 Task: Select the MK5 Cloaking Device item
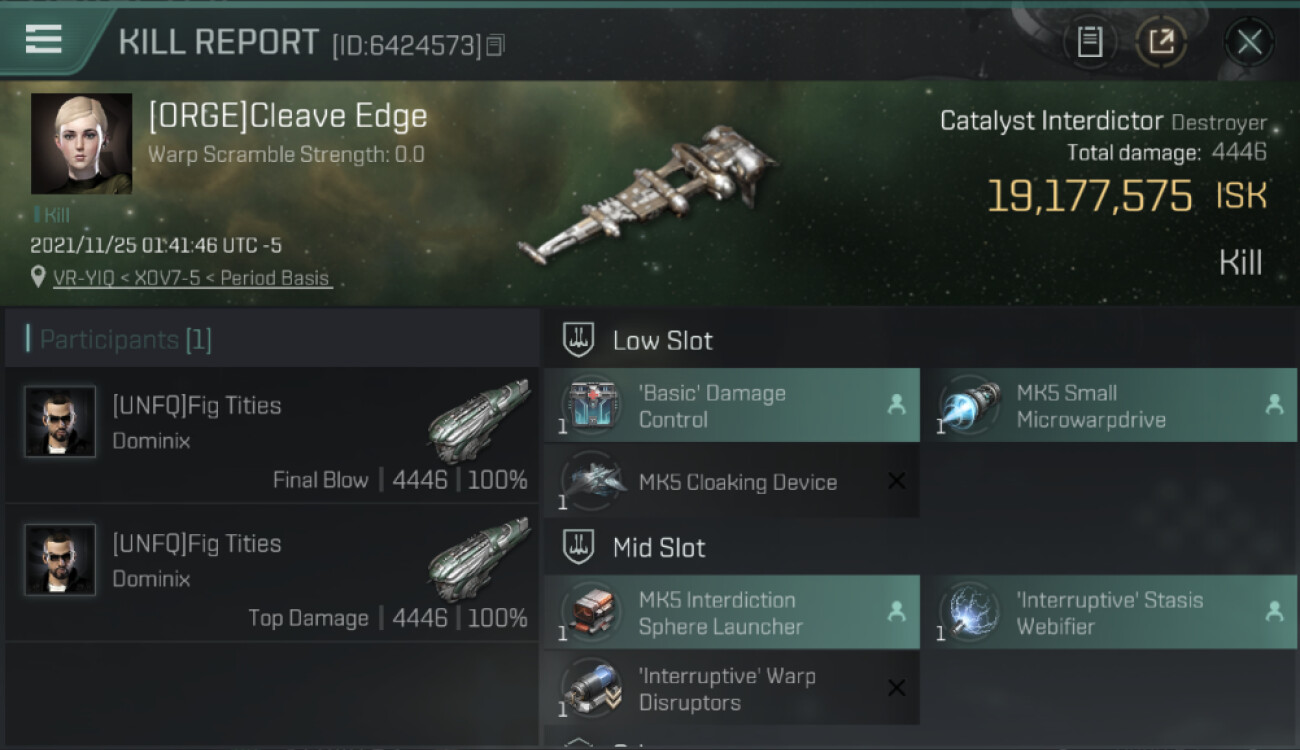pos(731,482)
